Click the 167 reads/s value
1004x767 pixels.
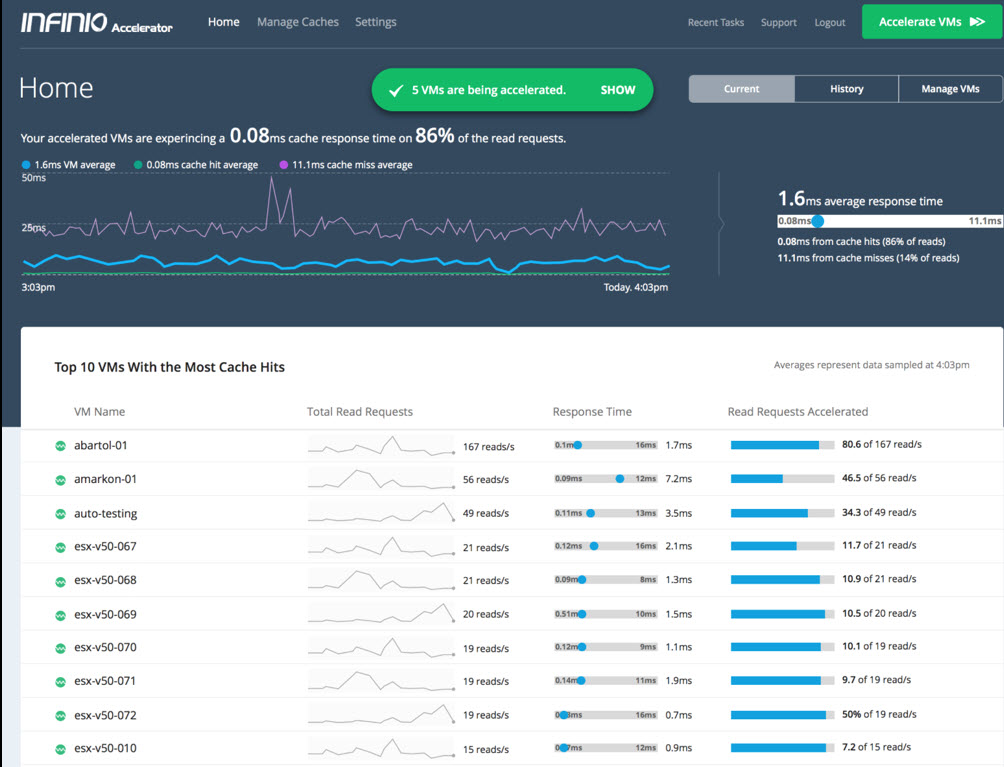tap(489, 446)
